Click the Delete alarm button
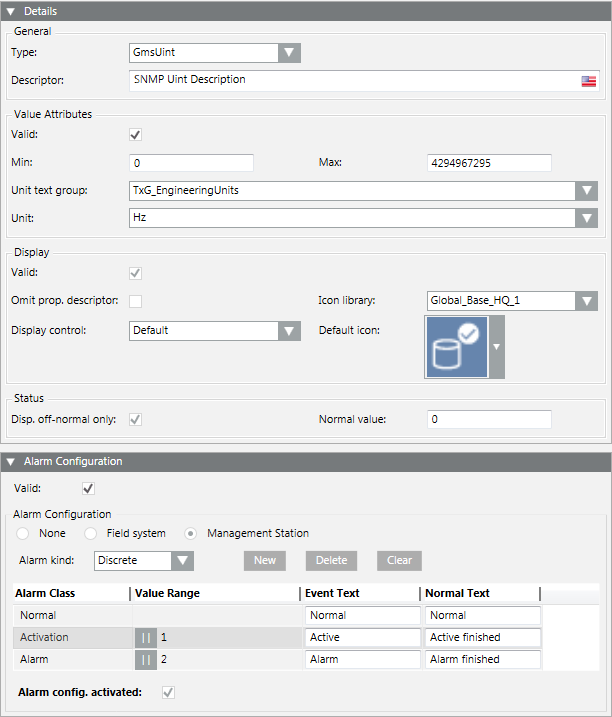The height and width of the screenshot is (717, 612). pos(331,561)
